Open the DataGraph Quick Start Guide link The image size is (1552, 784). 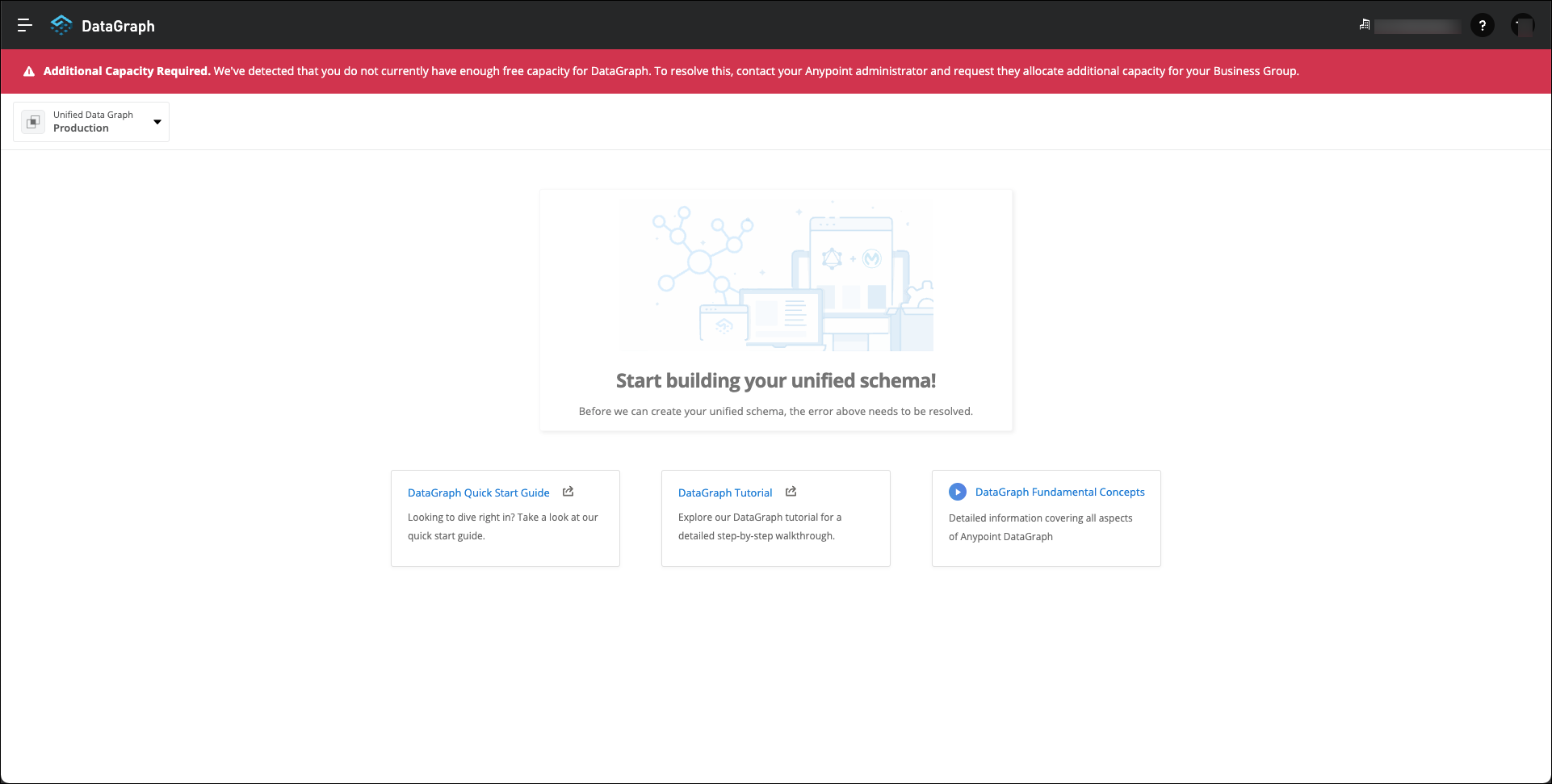click(x=478, y=493)
